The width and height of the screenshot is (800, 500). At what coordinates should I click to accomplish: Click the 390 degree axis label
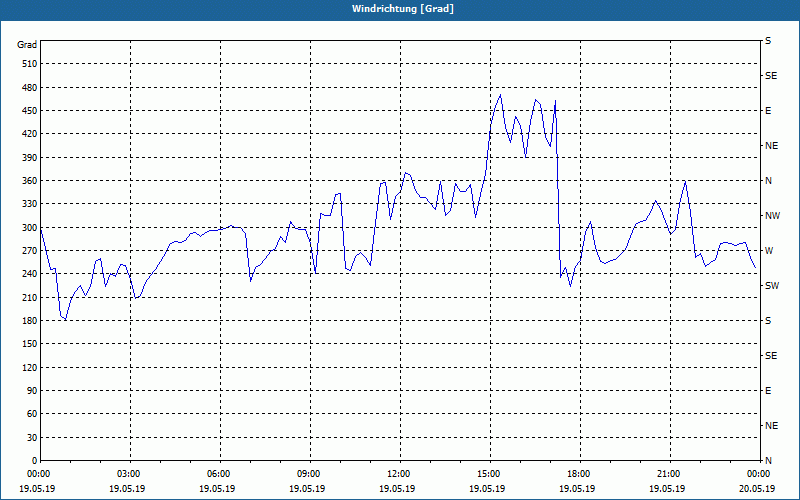pos(30,157)
